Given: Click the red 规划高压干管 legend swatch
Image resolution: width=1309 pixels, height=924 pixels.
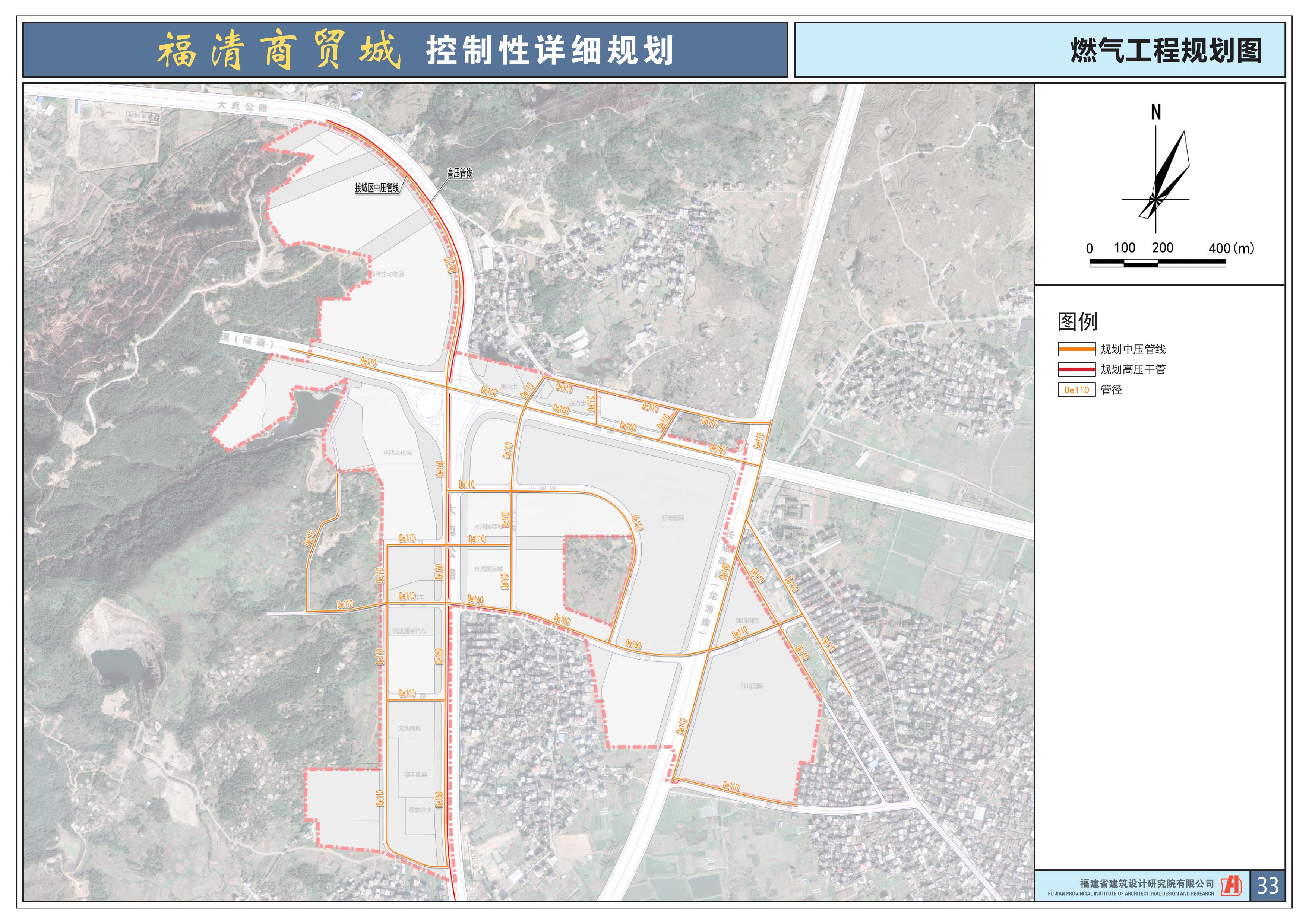Looking at the screenshot, I should (1076, 369).
